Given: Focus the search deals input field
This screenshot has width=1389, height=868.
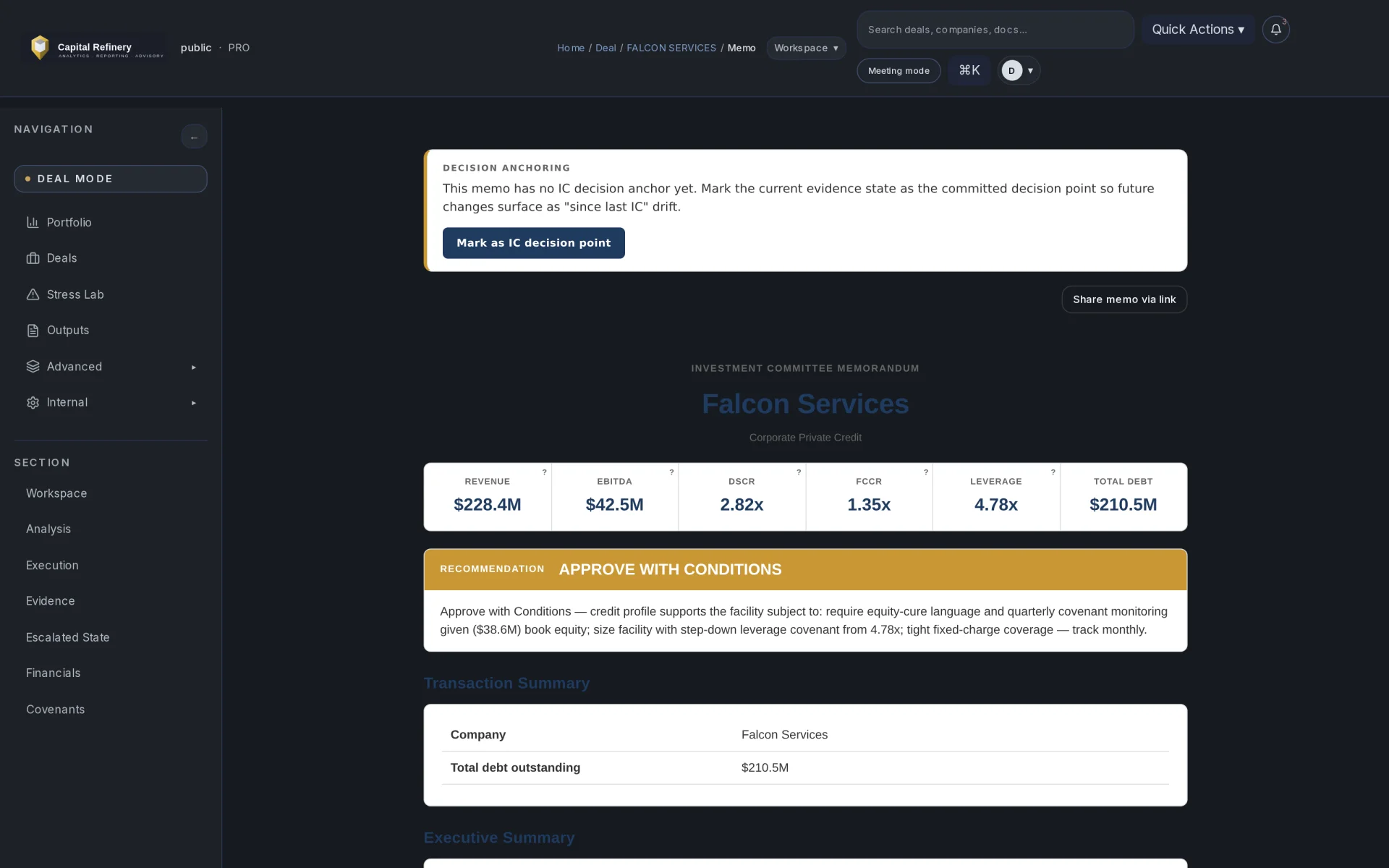Looking at the screenshot, I should point(995,30).
